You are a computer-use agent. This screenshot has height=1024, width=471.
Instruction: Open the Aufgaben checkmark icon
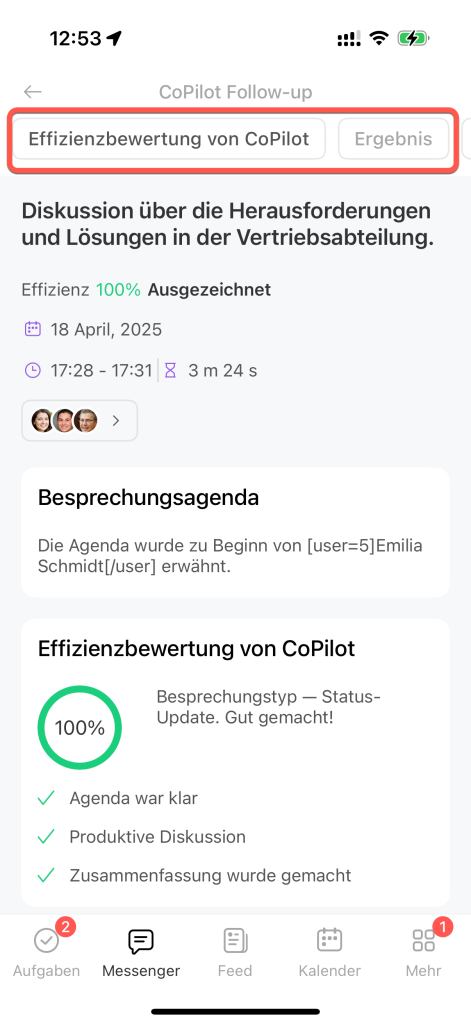pyautogui.click(x=46, y=941)
